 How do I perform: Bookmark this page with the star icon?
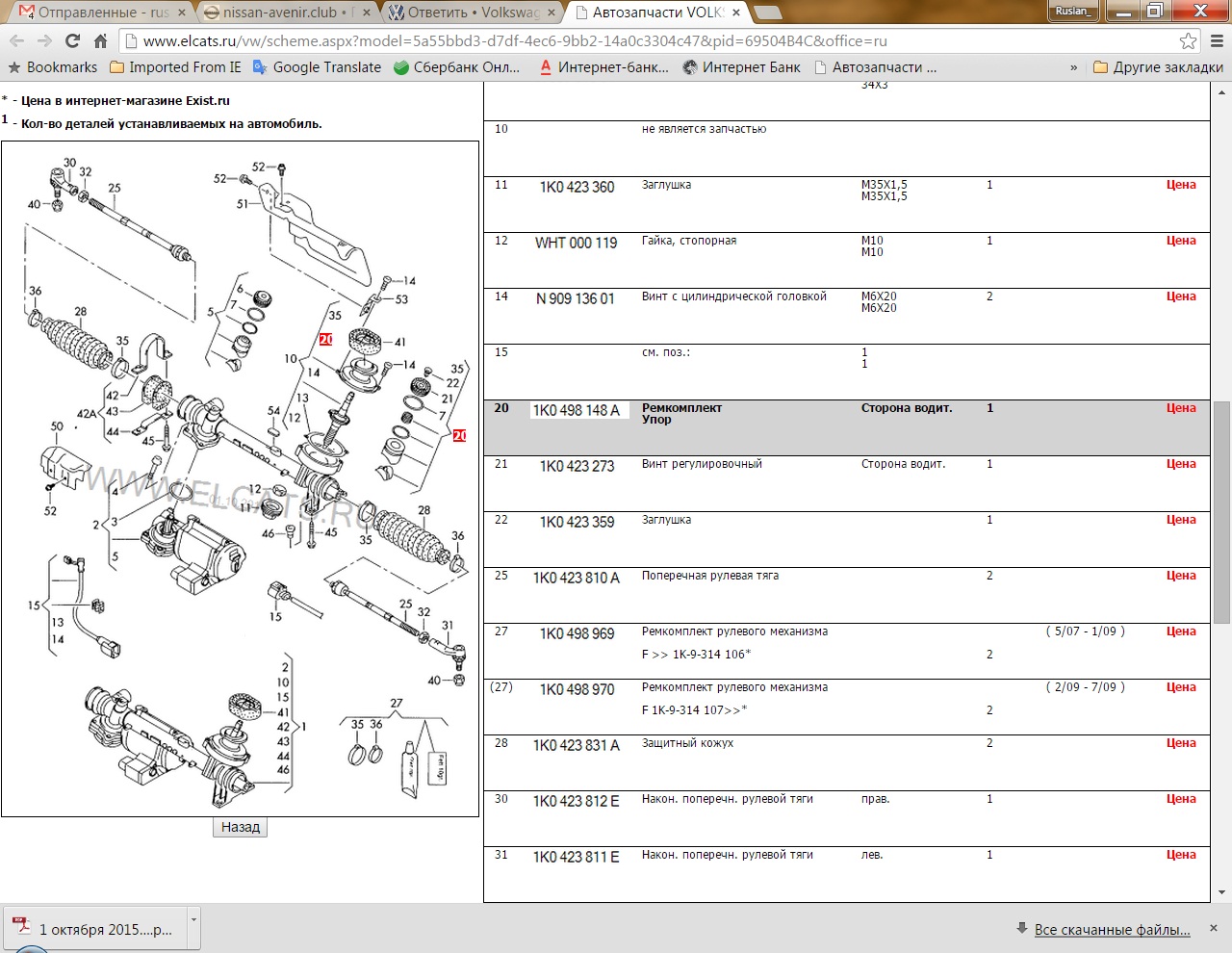click(x=1188, y=40)
